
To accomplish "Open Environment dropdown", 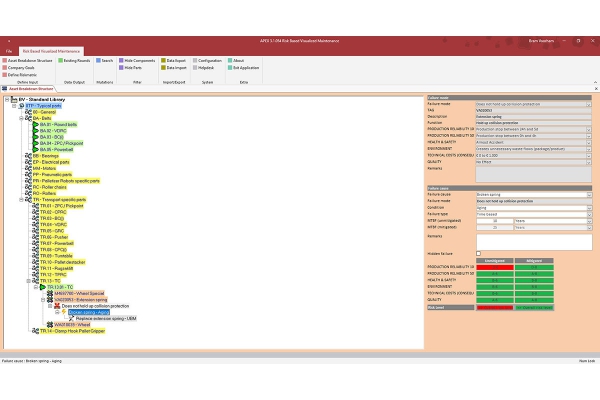I will click(589, 149).
